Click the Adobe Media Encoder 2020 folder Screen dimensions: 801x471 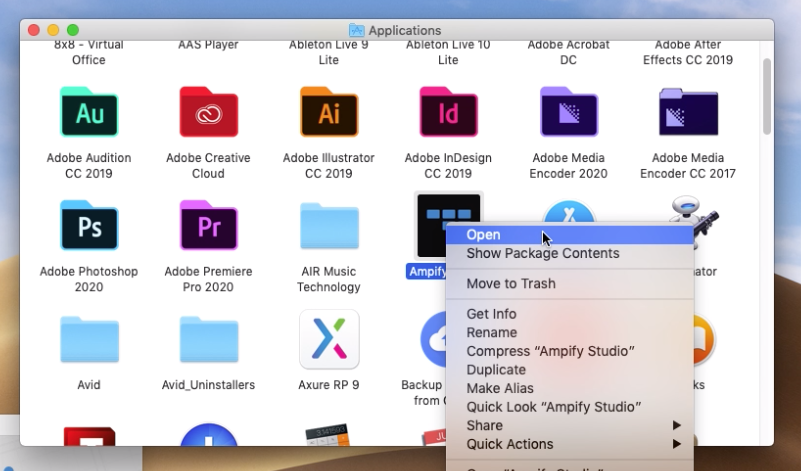pos(569,112)
